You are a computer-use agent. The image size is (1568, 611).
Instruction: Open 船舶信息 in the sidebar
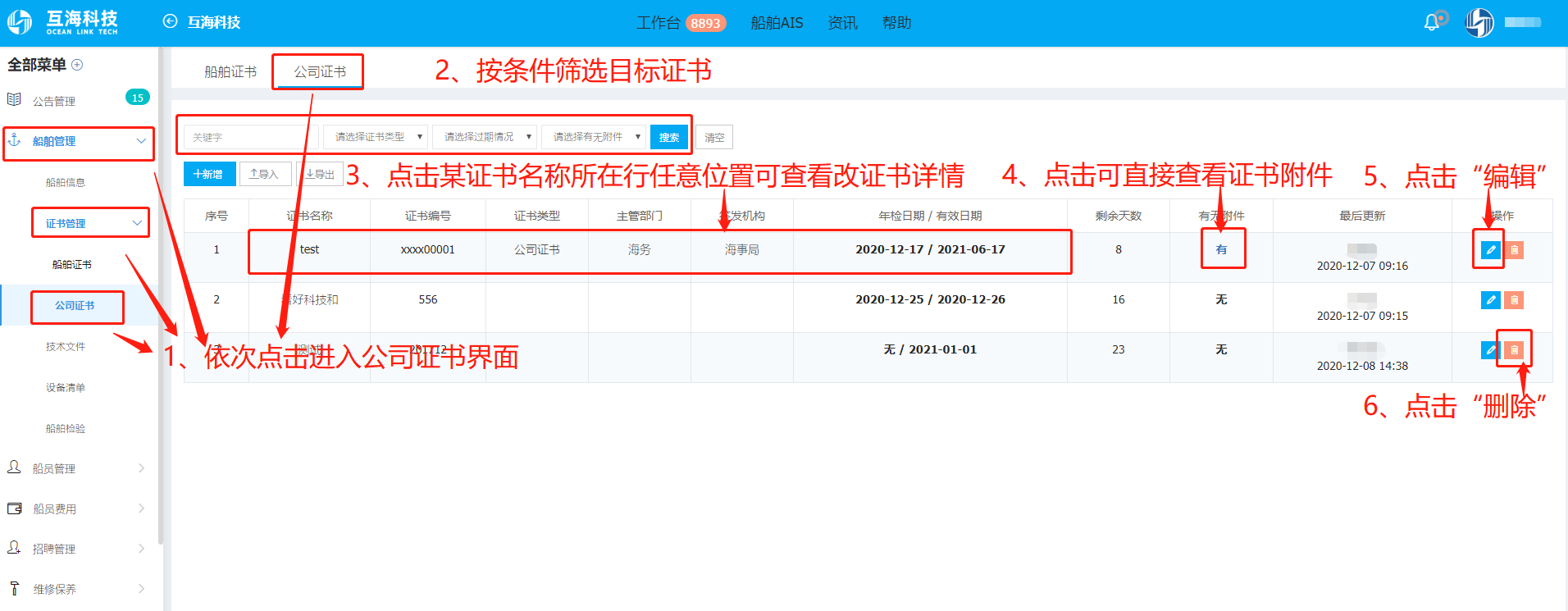pyautogui.click(x=66, y=182)
